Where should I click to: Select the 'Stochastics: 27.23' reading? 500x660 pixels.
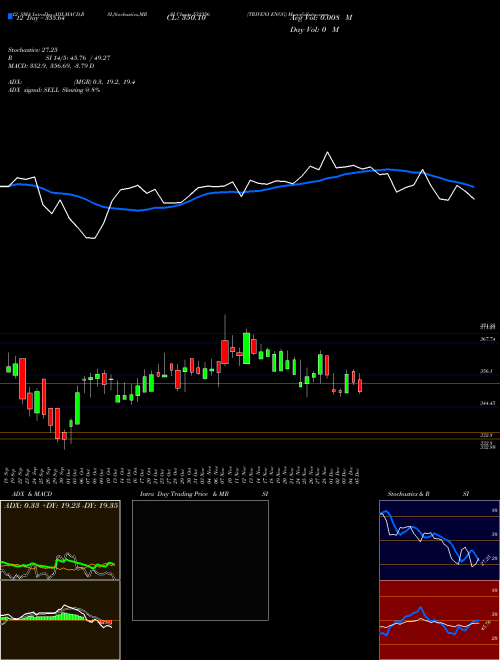tap(33, 50)
